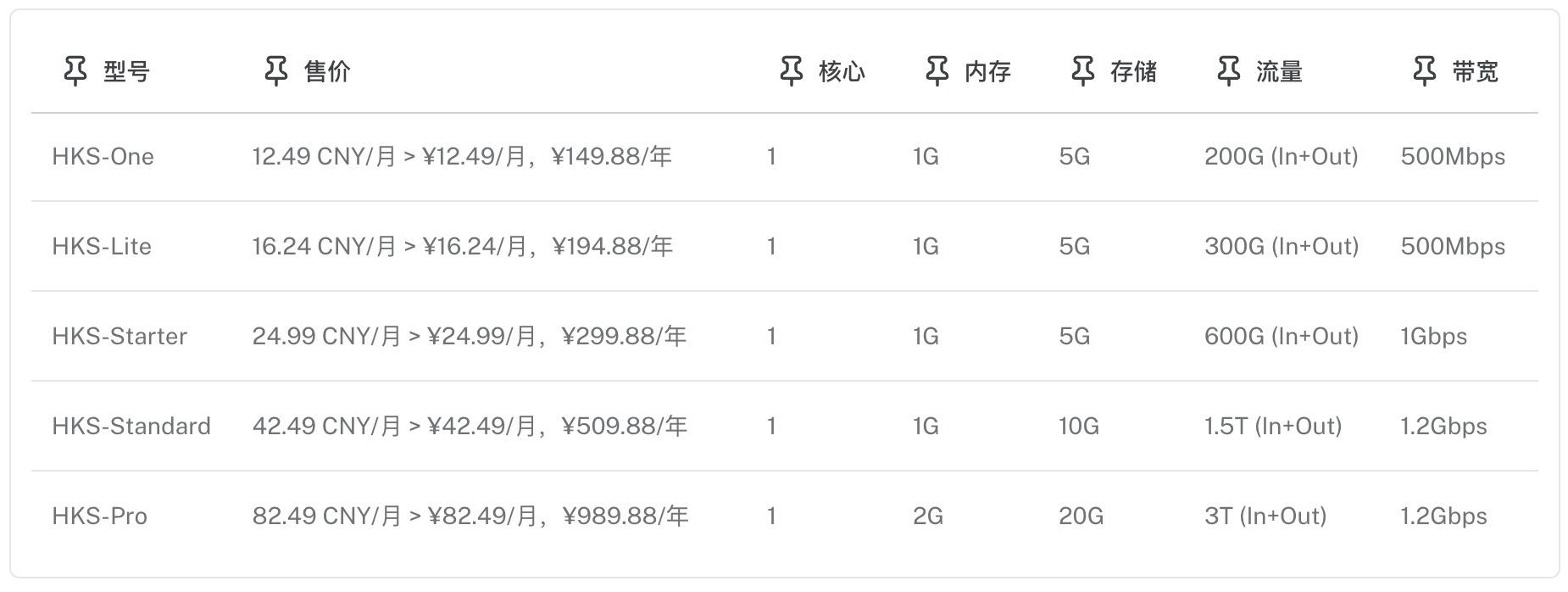Select the 1Gbps bandwidth cell
The width and height of the screenshot is (1568, 592).
1433,337
